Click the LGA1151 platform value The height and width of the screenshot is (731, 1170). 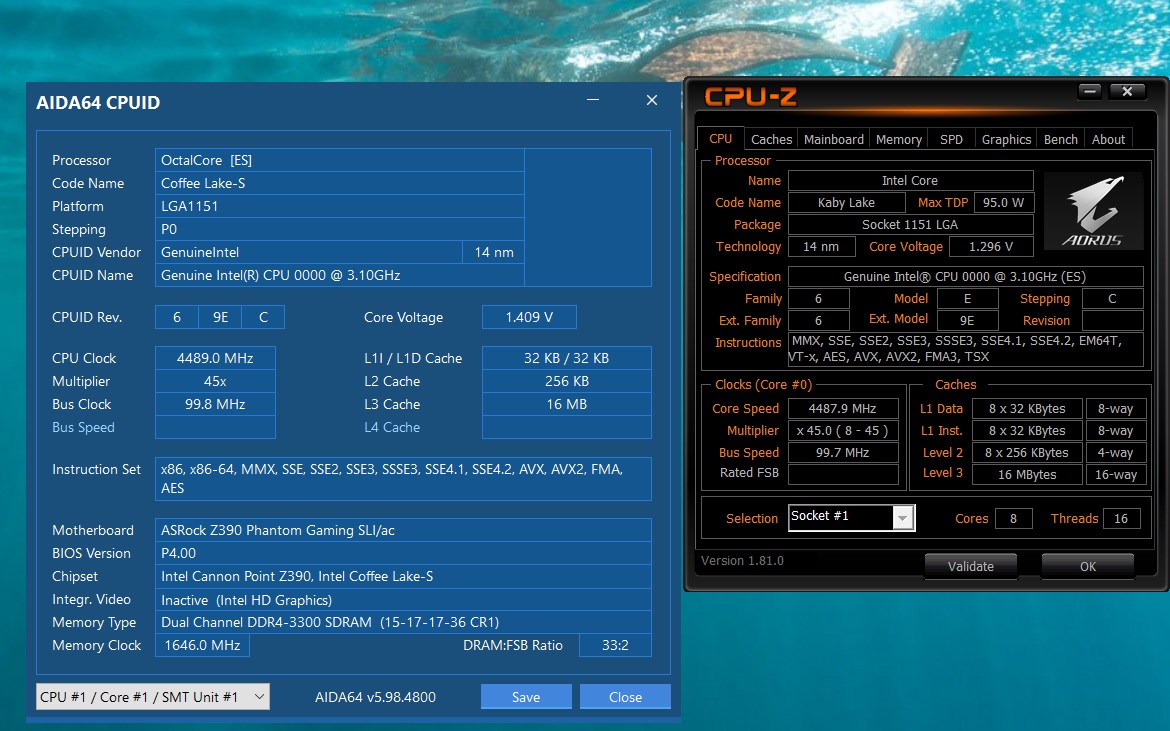[340, 206]
